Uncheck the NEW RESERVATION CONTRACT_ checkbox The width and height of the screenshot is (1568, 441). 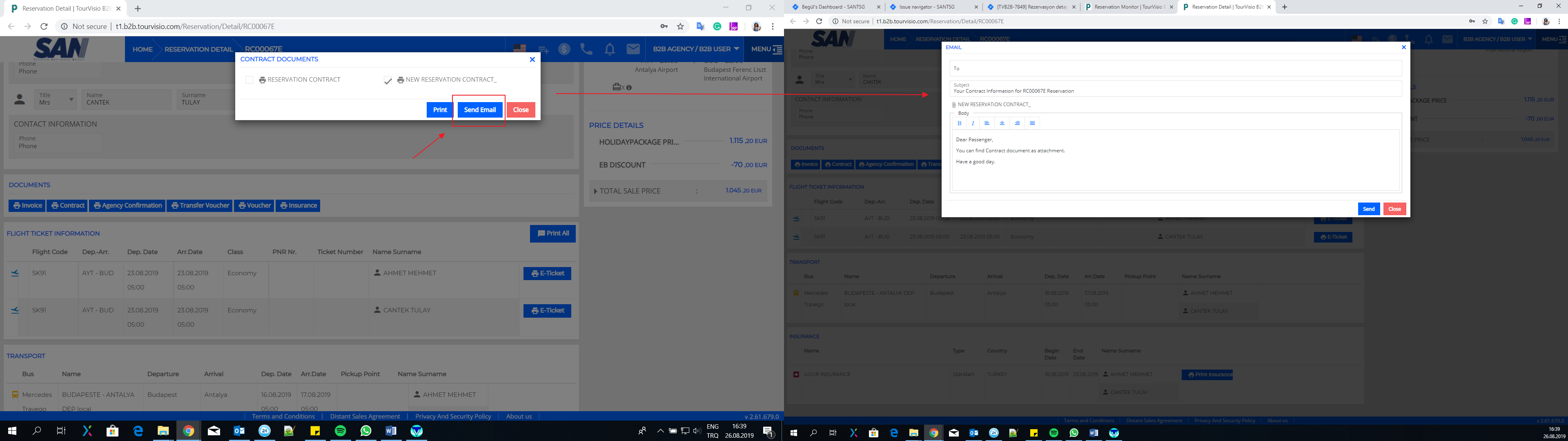tap(388, 80)
